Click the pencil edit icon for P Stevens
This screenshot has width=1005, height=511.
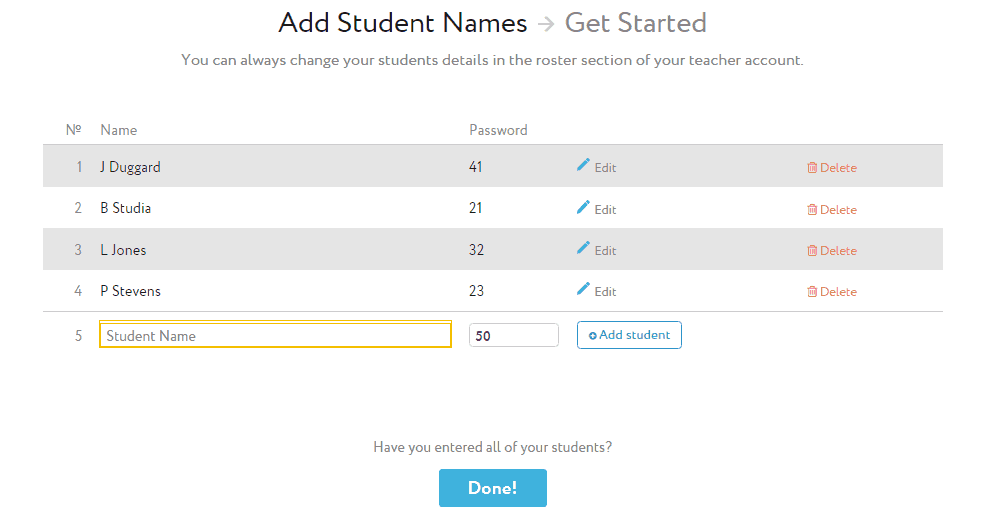point(583,289)
